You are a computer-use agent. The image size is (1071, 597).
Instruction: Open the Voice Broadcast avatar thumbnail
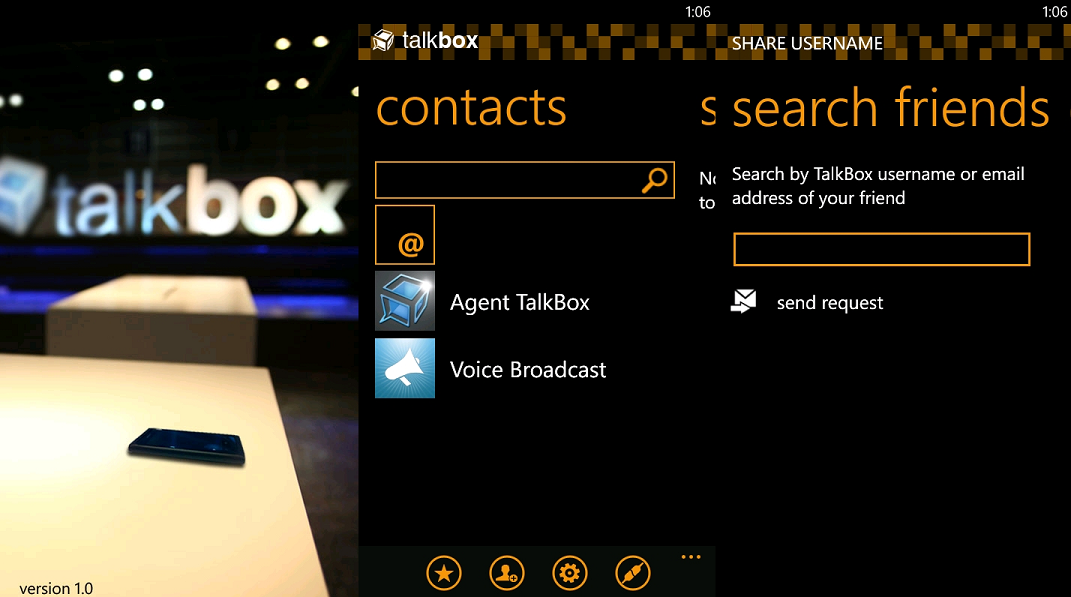[404, 368]
